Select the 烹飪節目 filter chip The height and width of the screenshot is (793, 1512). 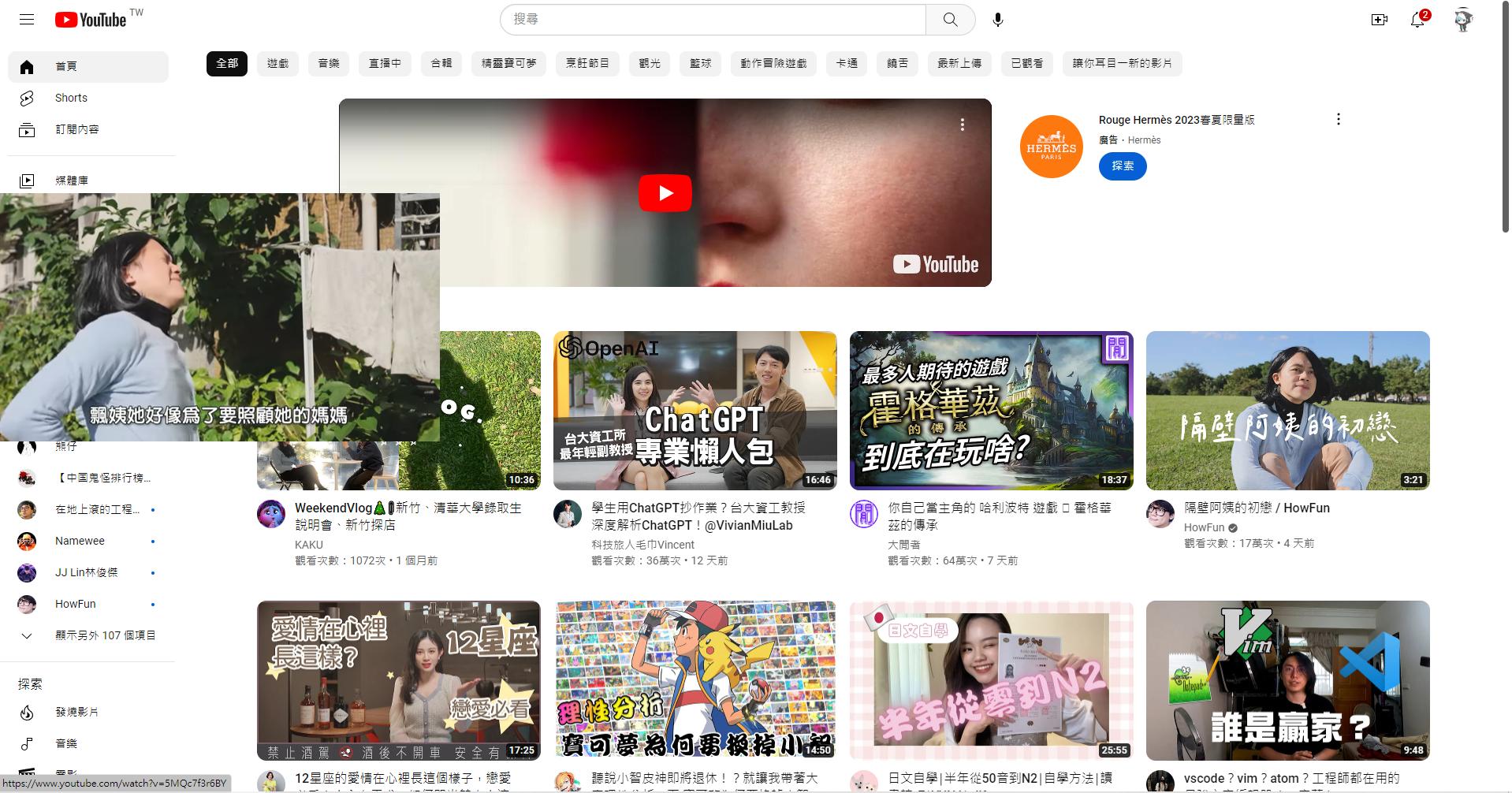[588, 63]
